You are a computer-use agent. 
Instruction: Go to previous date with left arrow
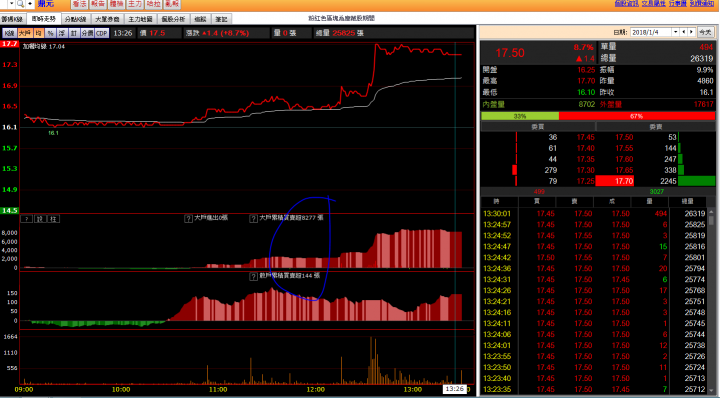[684, 32]
